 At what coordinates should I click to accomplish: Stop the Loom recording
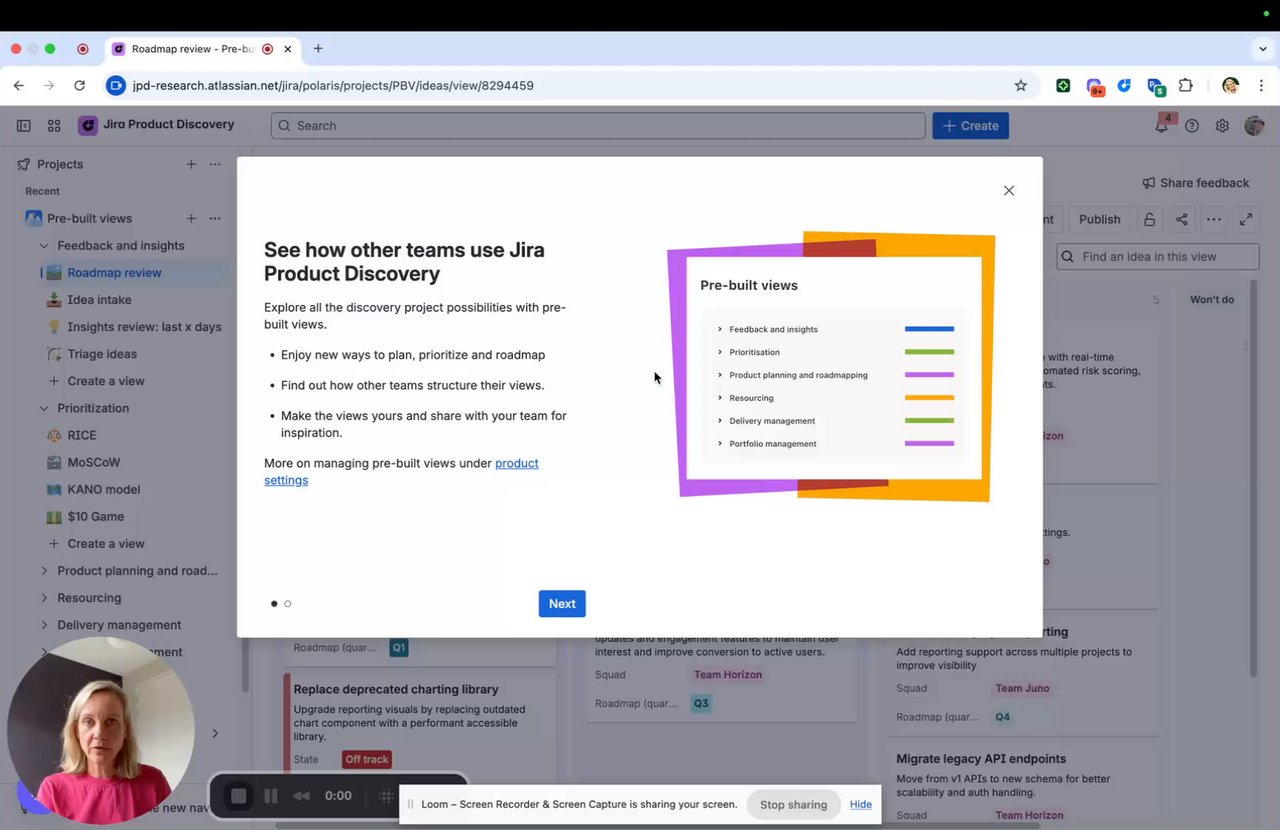click(x=238, y=796)
